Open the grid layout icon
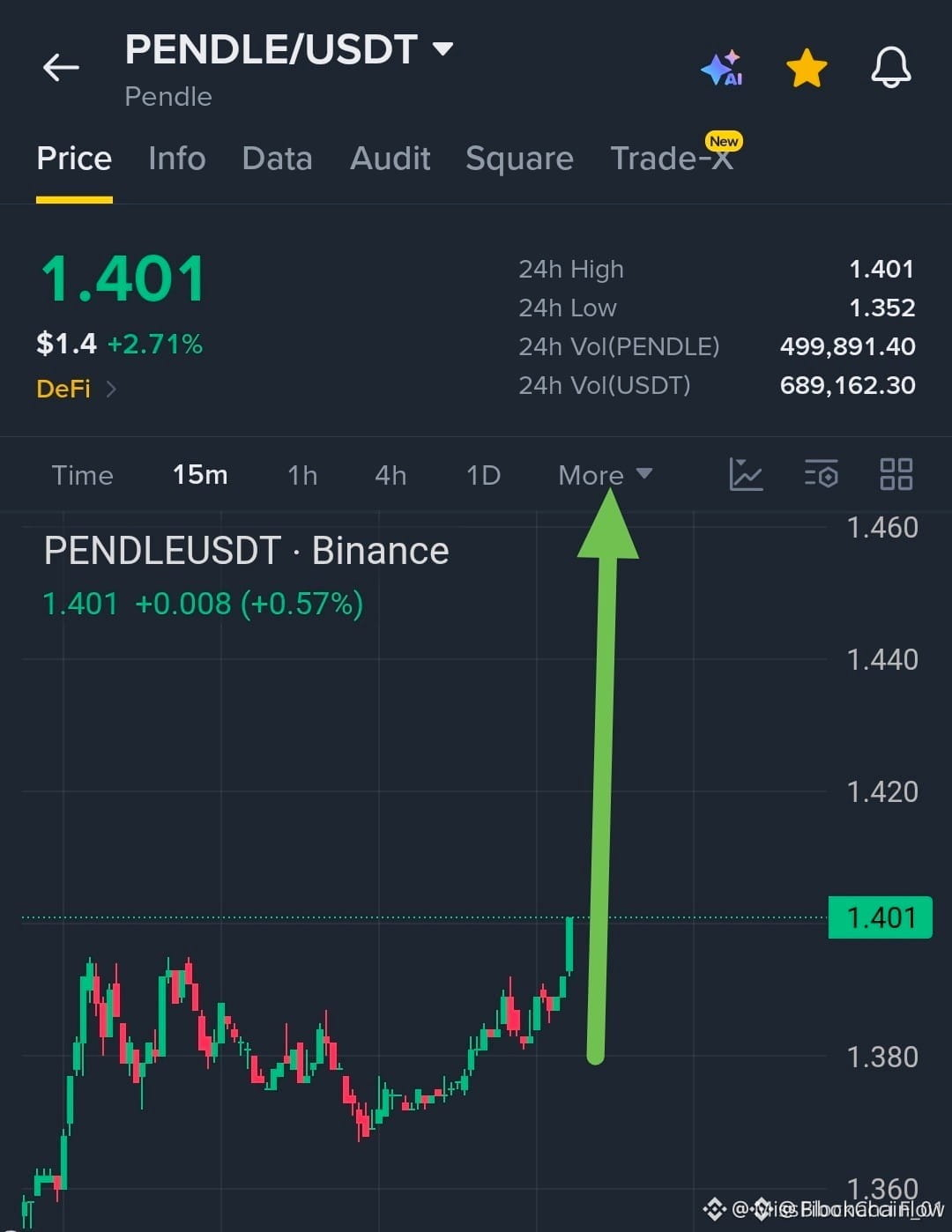 coord(896,474)
